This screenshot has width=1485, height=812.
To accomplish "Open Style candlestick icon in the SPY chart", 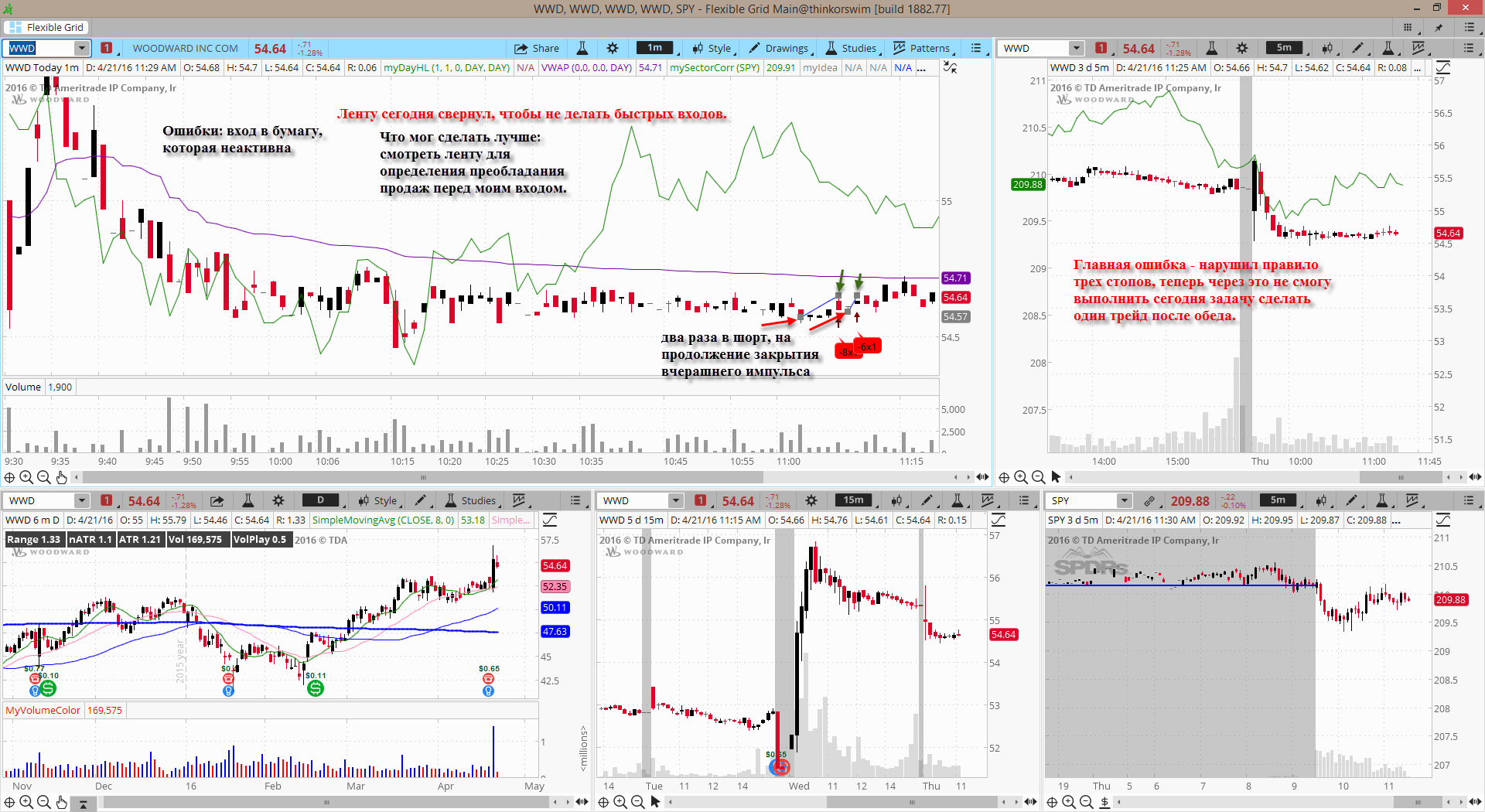I will (x=1321, y=500).
